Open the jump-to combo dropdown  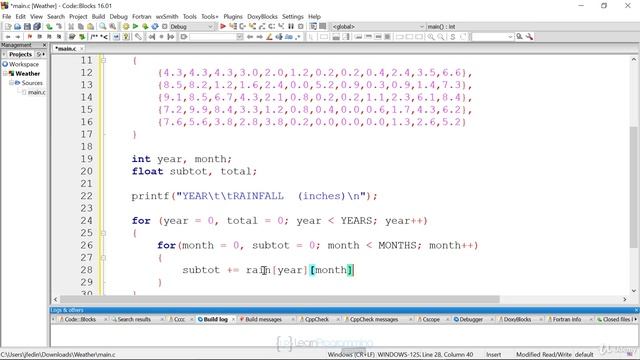tap(240, 37)
